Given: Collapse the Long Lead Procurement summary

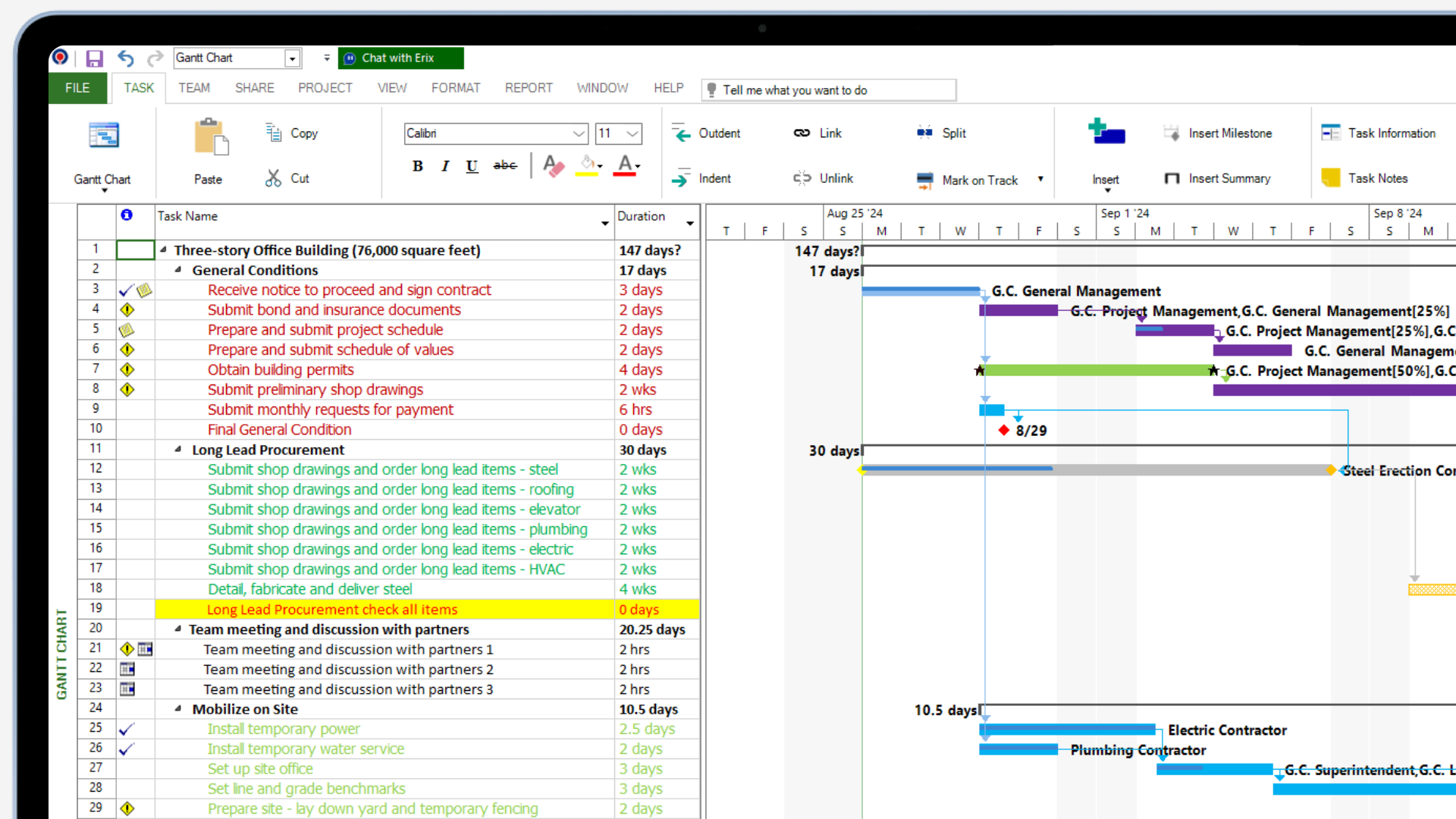Looking at the screenshot, I should (176, 449).
